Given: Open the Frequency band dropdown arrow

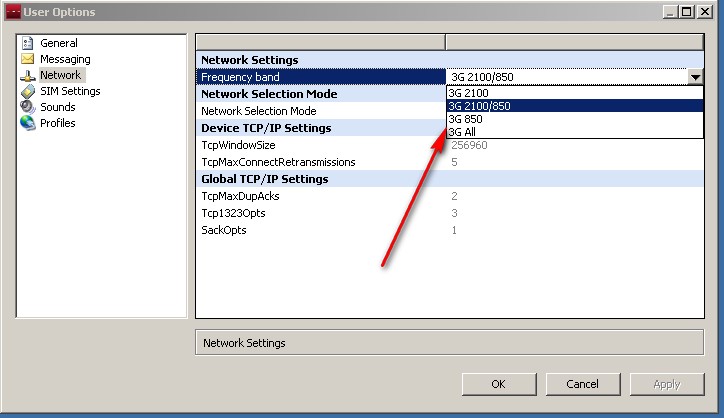Looking at the screenshot, I should [694, 77].
